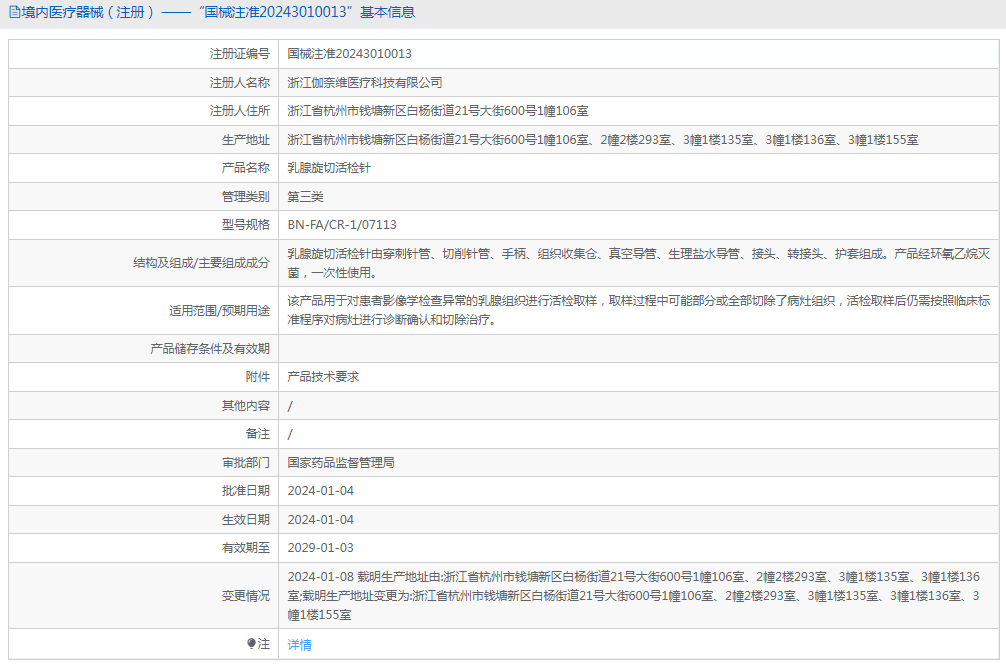This screenshot has height=666, width=1006.
Task: Click the 型号规格 label
Action: tap(246, 225)
